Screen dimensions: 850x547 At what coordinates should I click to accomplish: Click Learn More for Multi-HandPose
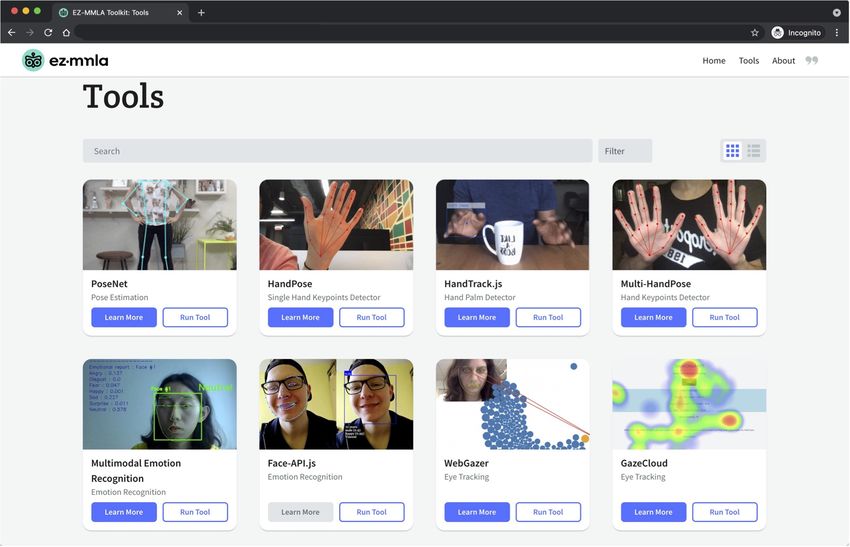(x=653, y=317)
